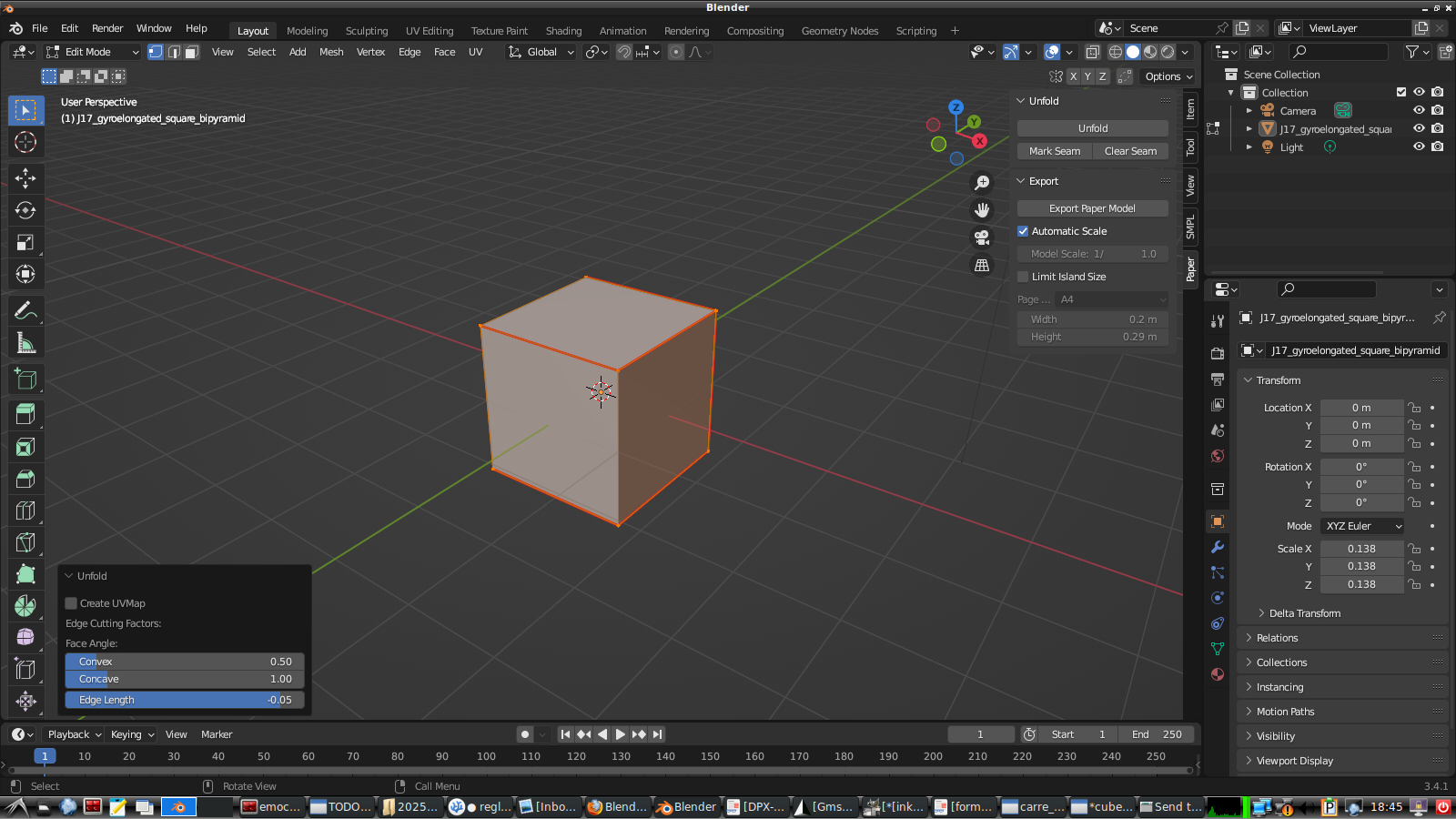The width and height of the screenshot is (1456, 819).
Task: Click the Export Paper Model button
Action: [1092, 207]
